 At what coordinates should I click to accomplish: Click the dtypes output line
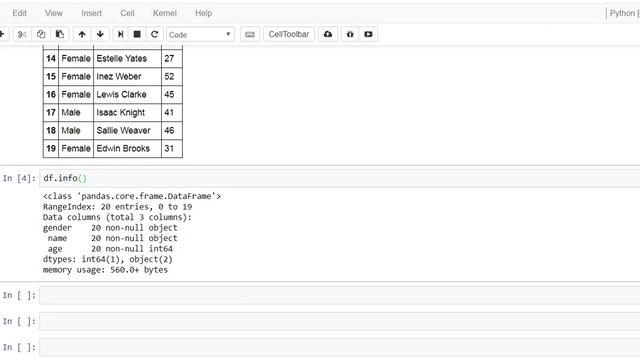(108, 259)
